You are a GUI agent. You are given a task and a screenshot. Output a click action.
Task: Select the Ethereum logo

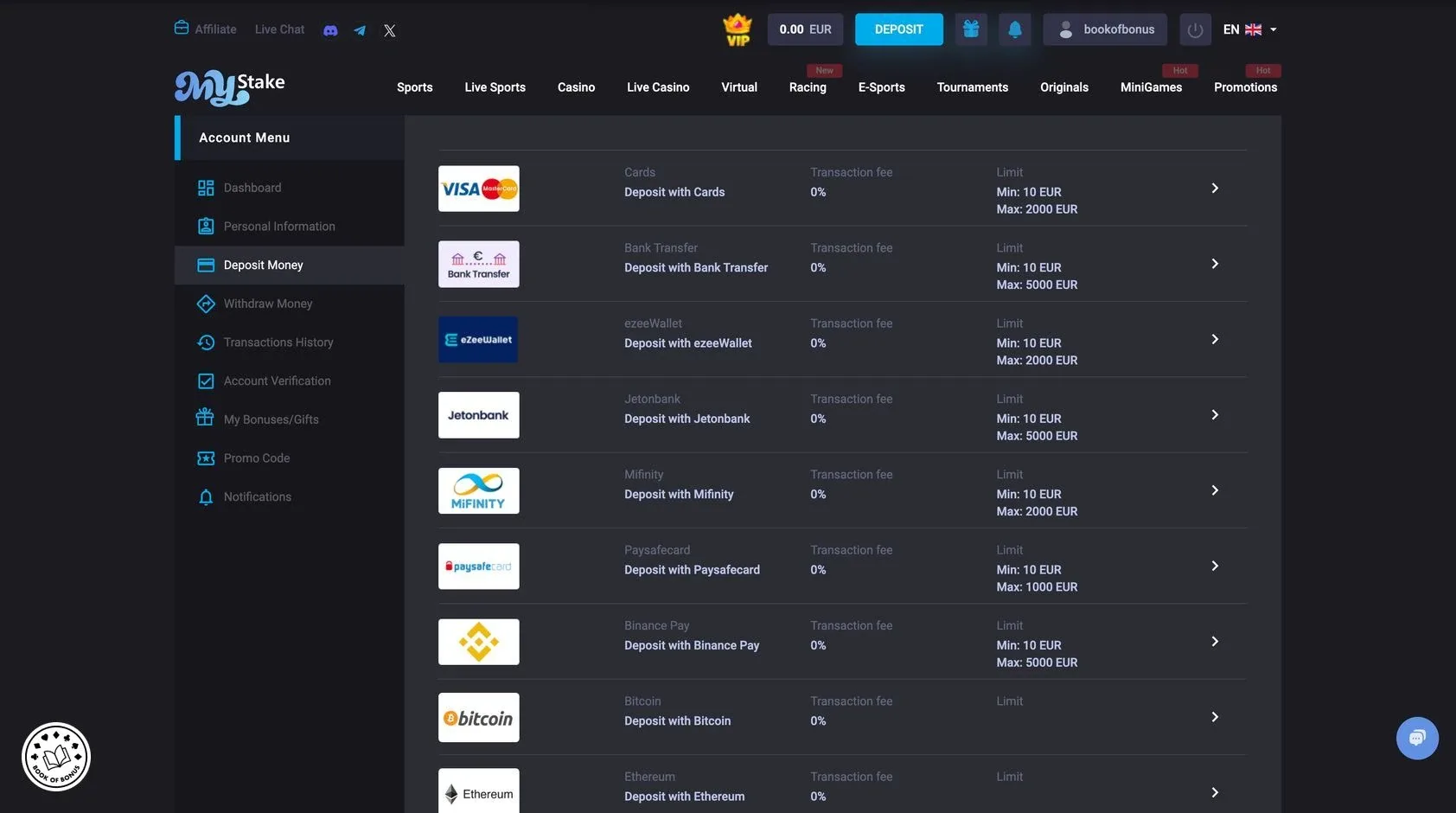479,791
